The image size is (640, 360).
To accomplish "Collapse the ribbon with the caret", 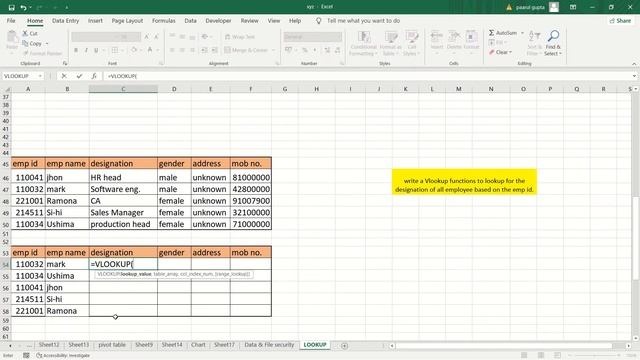I will click(x=634, y=64).
